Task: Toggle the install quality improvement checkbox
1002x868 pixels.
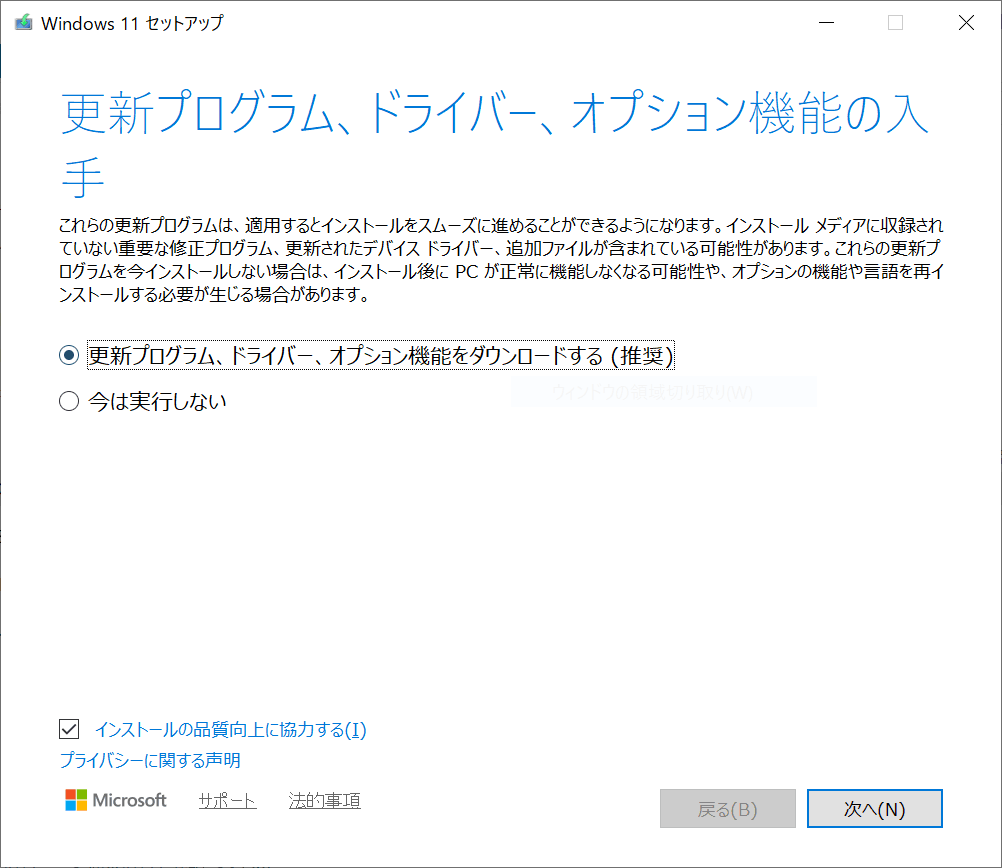Action: click(69, 729)
